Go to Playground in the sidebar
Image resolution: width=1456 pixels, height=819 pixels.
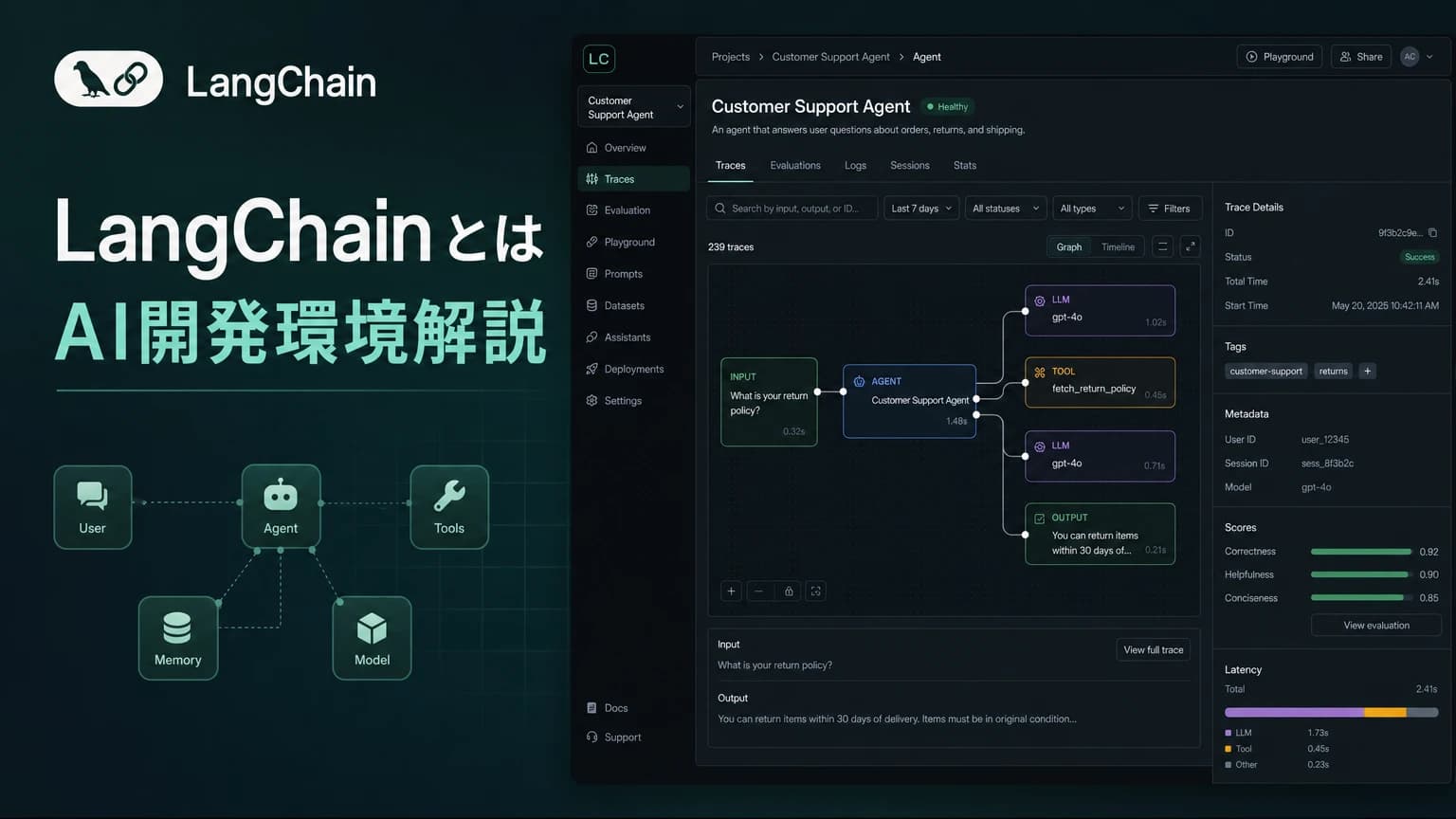click(633, 243)
